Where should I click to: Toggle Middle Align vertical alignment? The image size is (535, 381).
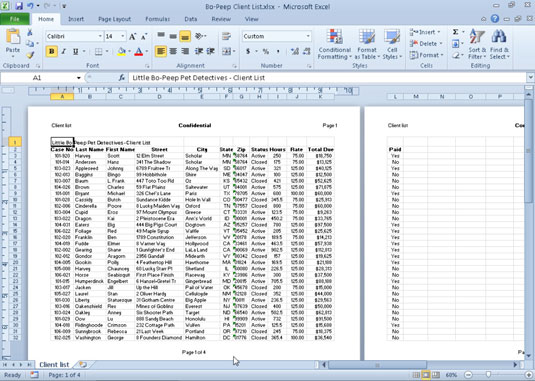point(173,36)
